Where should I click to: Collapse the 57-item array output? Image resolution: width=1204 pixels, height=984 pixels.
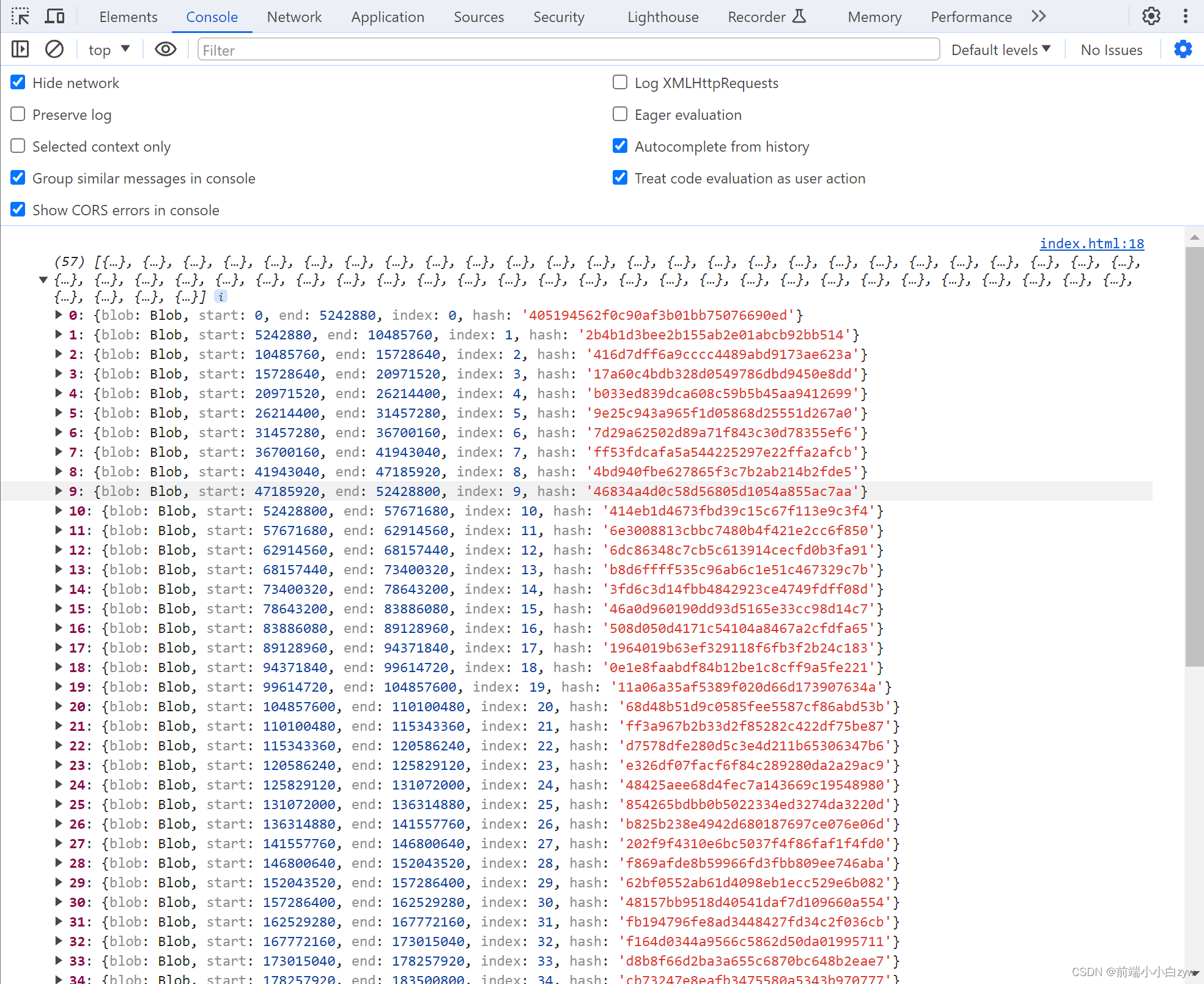[x=43, y=279]
